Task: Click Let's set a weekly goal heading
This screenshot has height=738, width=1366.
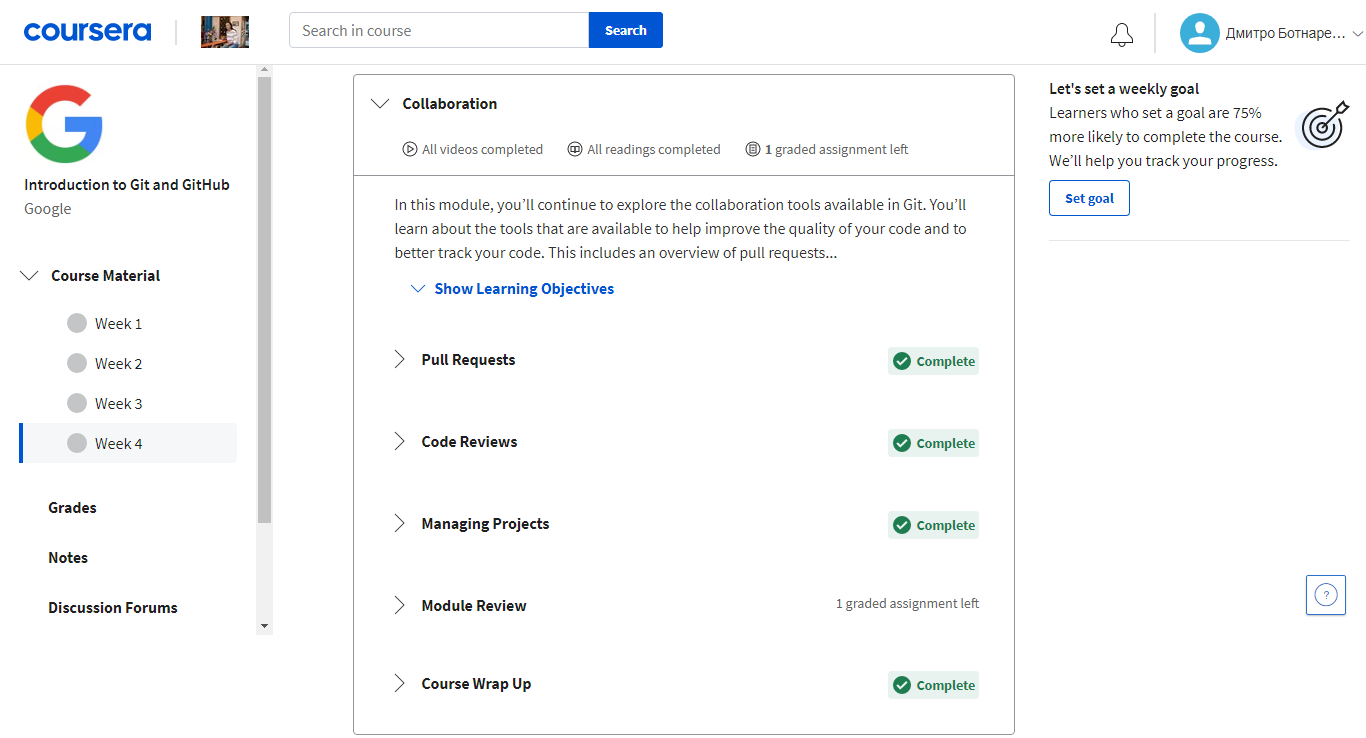Action: (x=1124, y=89)
